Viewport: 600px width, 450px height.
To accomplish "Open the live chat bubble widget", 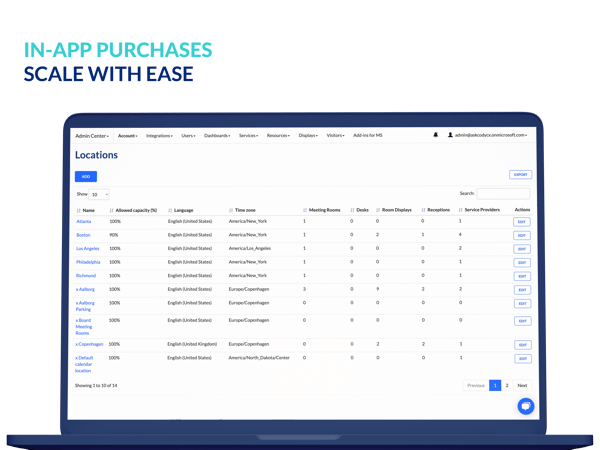I will 525,405.
